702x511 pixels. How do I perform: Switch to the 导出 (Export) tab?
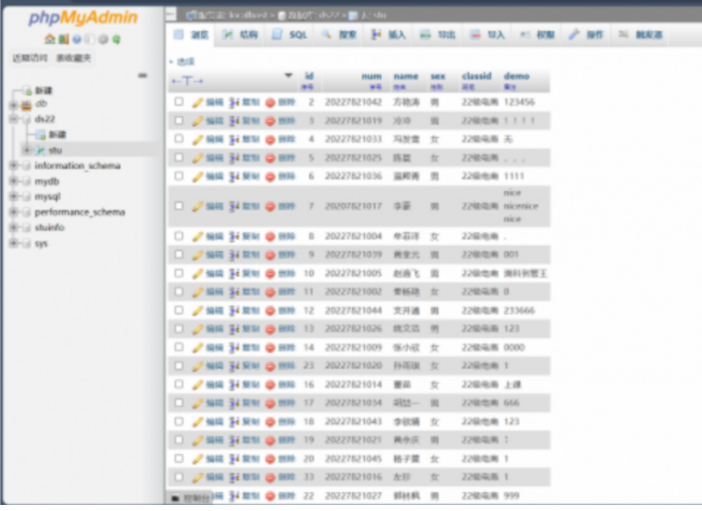pos(438,35)
